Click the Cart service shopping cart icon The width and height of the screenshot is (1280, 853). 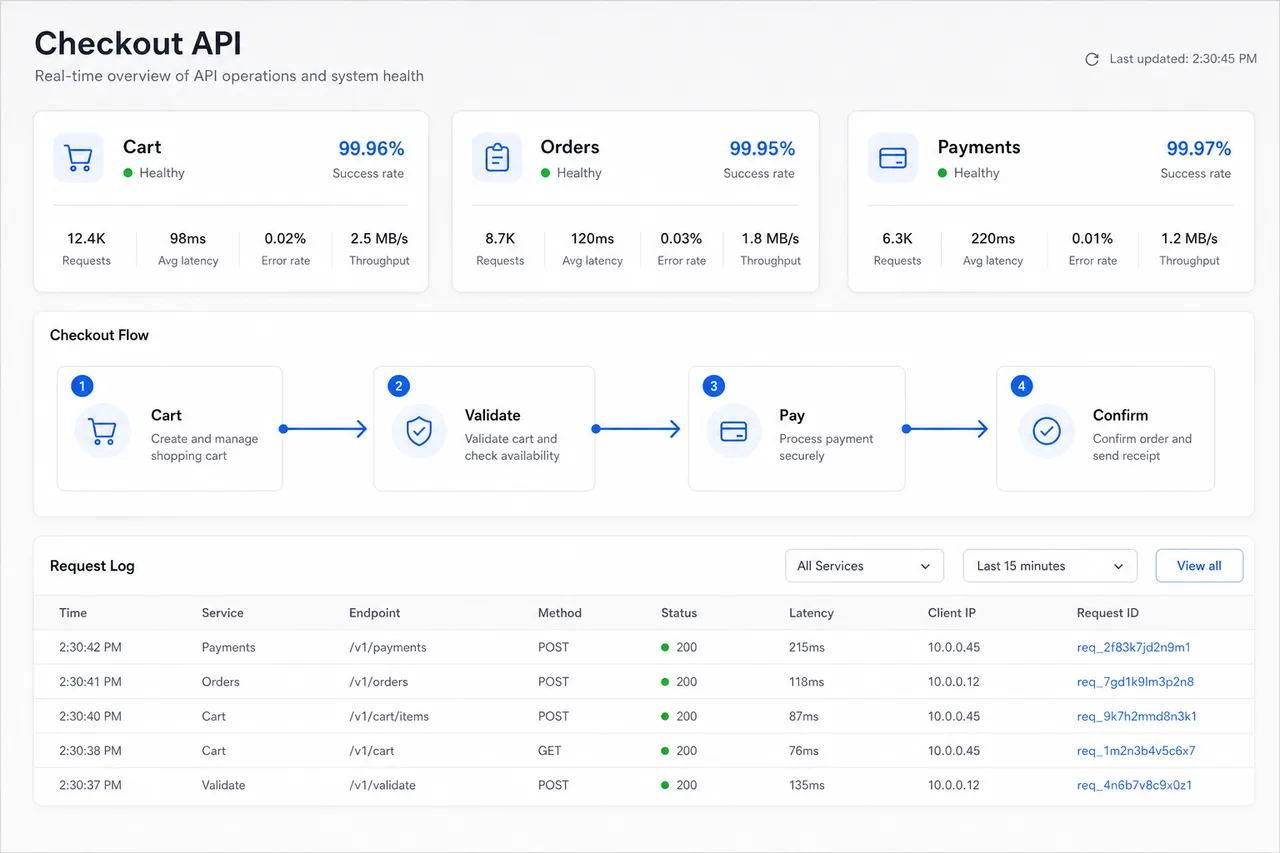[x=78, y=158]
